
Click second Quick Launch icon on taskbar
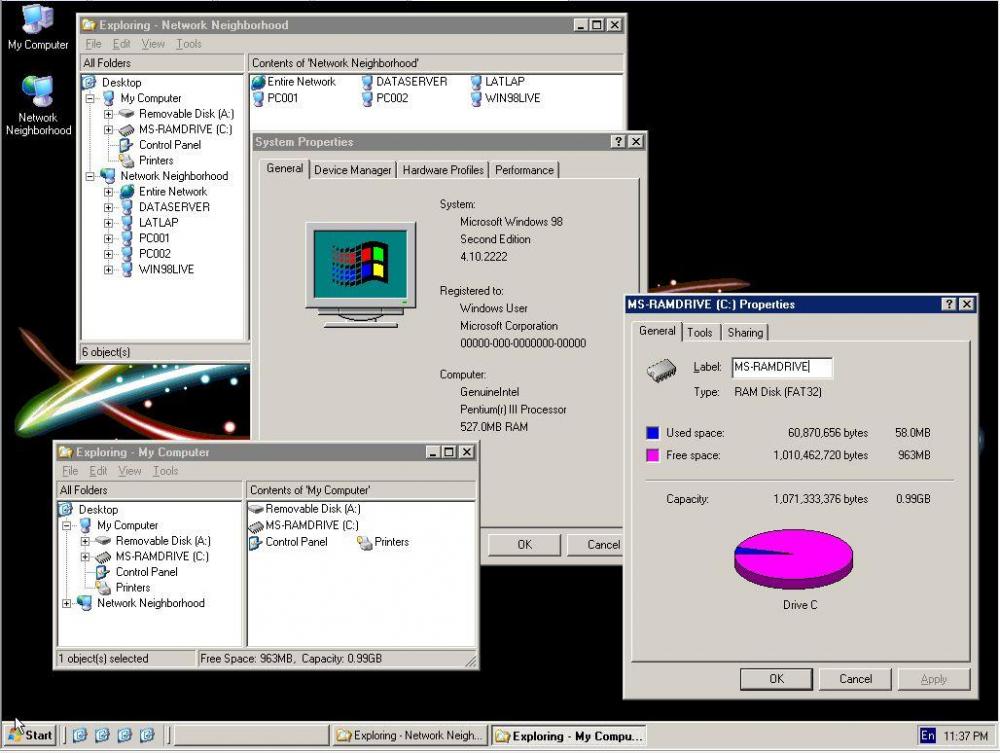pyautogui.click(x=102, y=735)
